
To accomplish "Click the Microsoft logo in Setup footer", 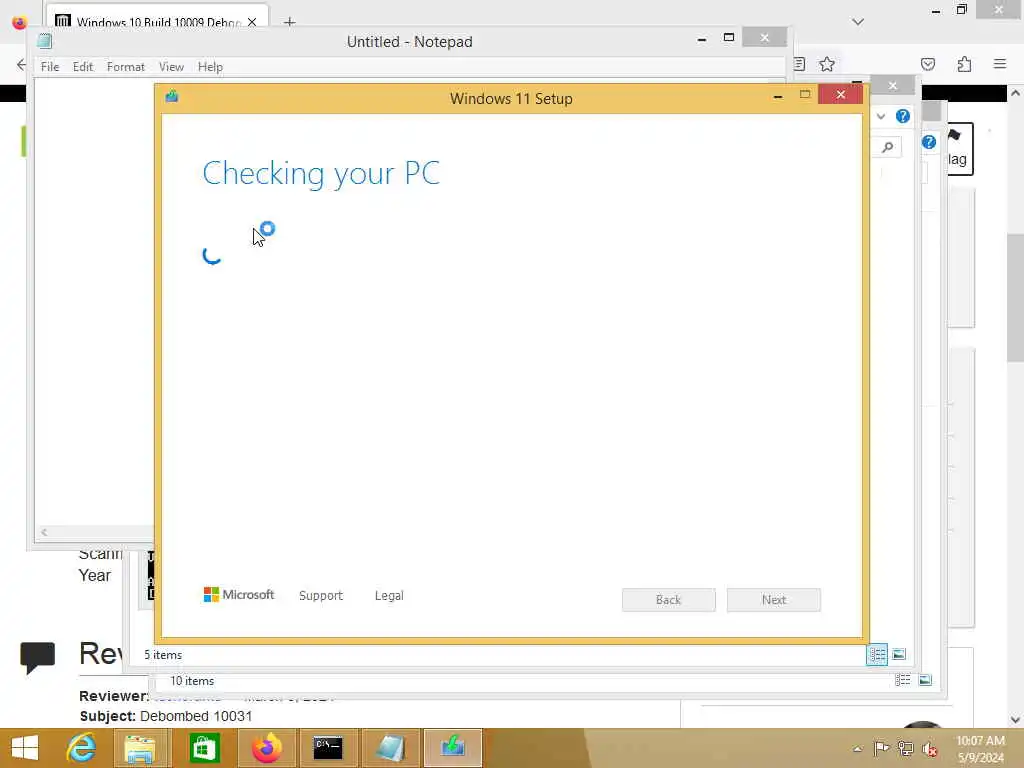I will click(239, 594).
